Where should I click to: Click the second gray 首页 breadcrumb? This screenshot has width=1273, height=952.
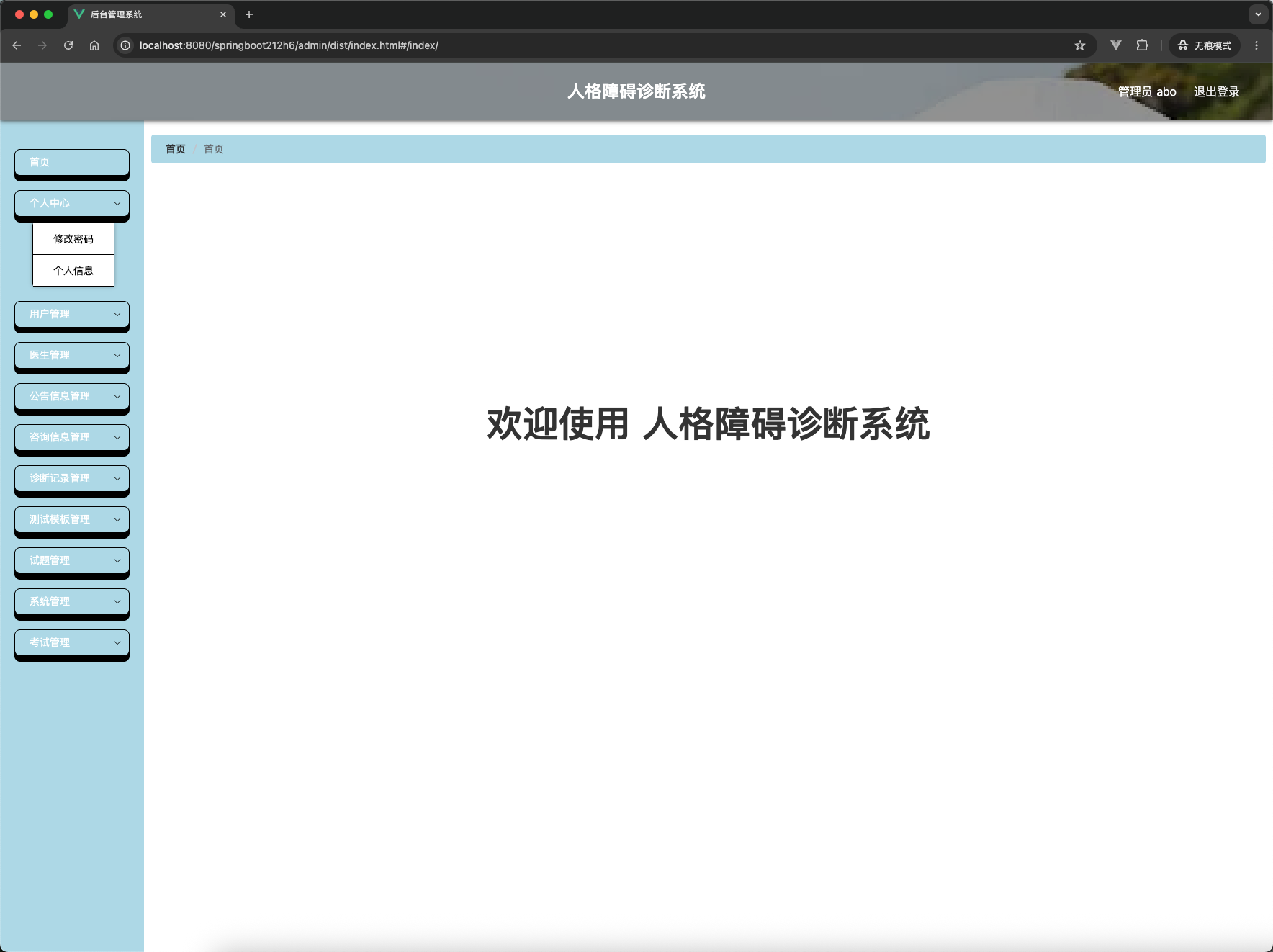tap(214, 149)
